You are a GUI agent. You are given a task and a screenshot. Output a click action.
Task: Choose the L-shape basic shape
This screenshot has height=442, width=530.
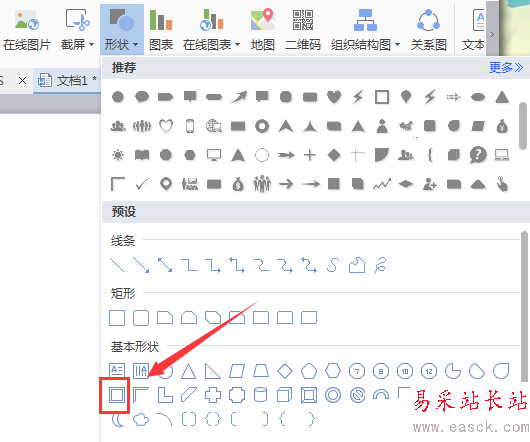[x=165, y=395]
